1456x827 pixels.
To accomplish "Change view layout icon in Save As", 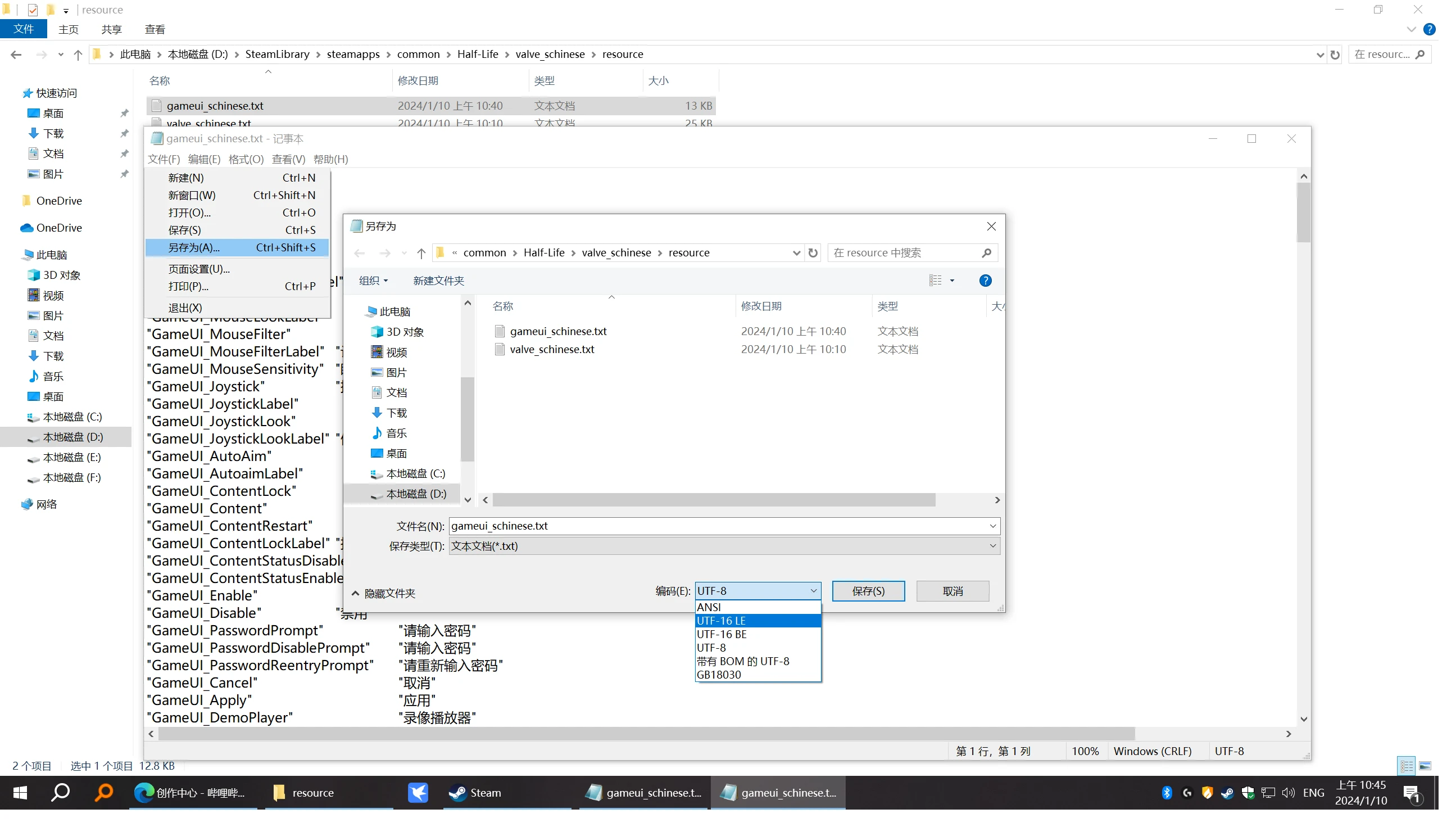I will tap(935, 281).
